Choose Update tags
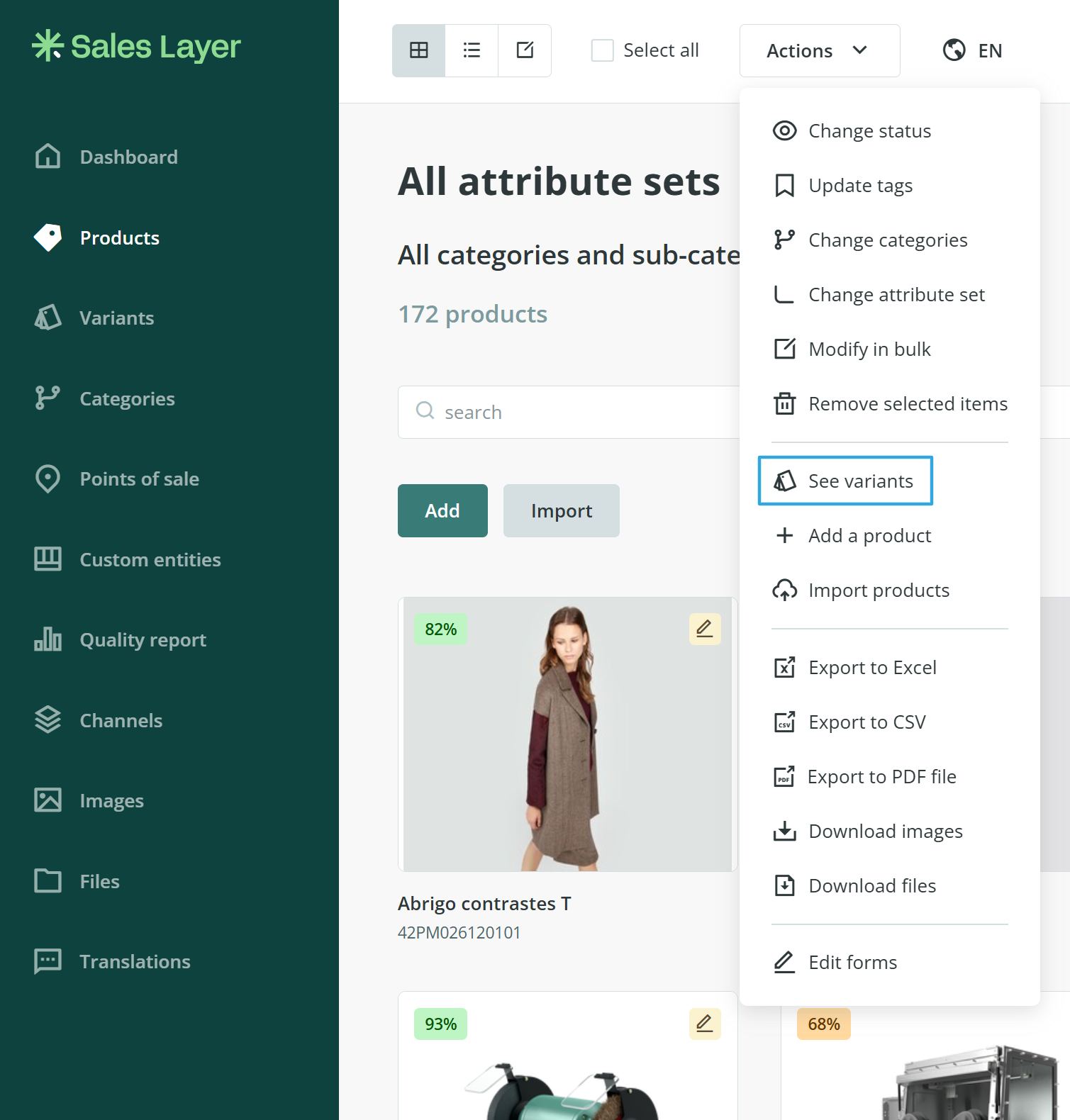Screen dimensions: 1070x1120 pos(842,185)
